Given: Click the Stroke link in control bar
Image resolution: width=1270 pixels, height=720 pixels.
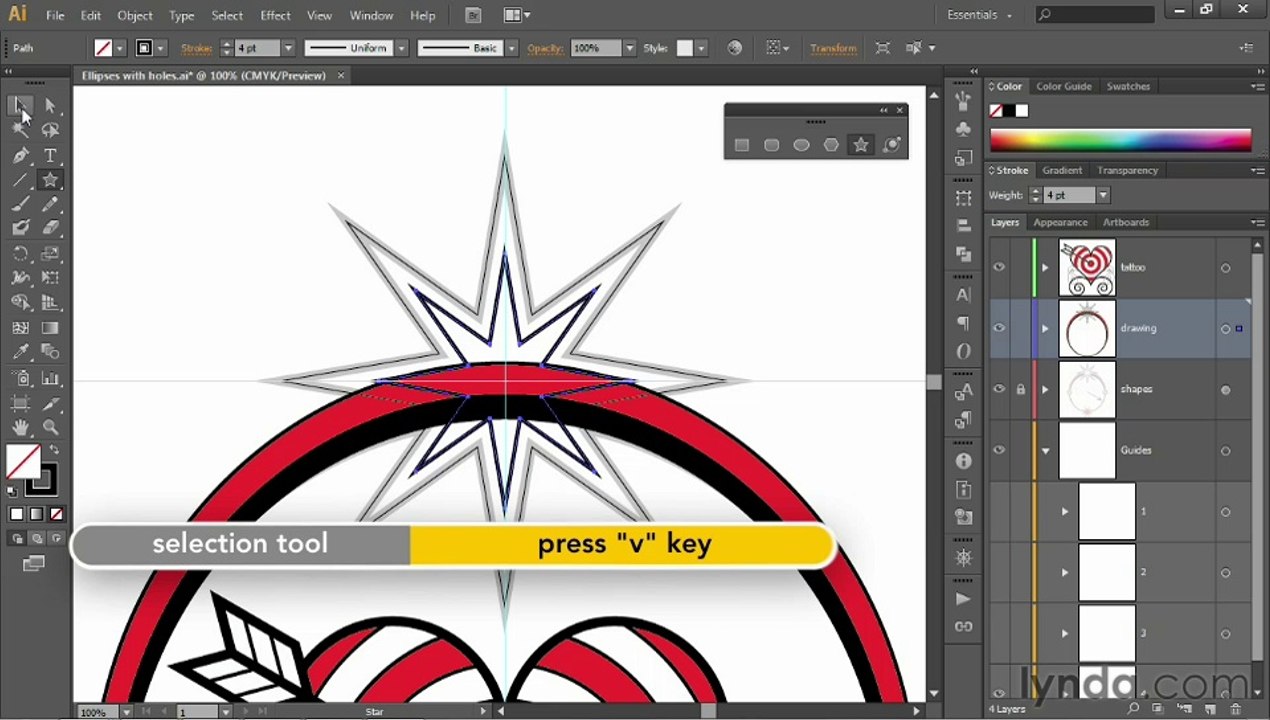Looking at the screenshot, I should 197,48.
